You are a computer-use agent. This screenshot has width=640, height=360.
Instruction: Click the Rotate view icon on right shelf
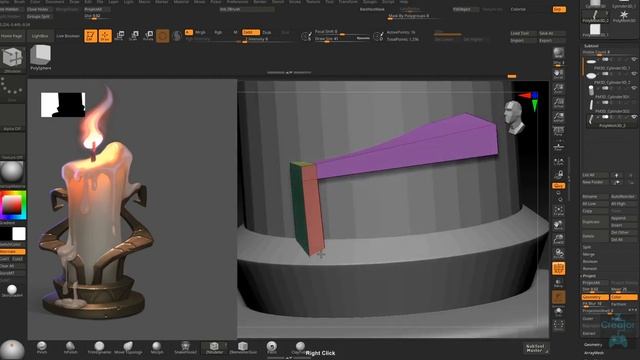point(558,253)
